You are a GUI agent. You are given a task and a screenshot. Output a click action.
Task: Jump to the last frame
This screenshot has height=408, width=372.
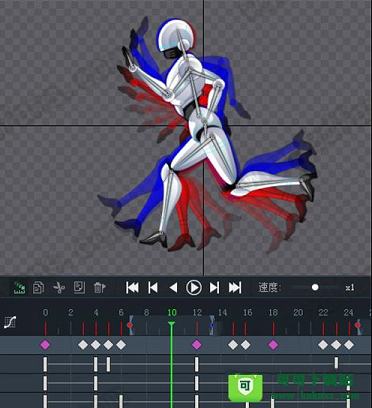(235, 287)
